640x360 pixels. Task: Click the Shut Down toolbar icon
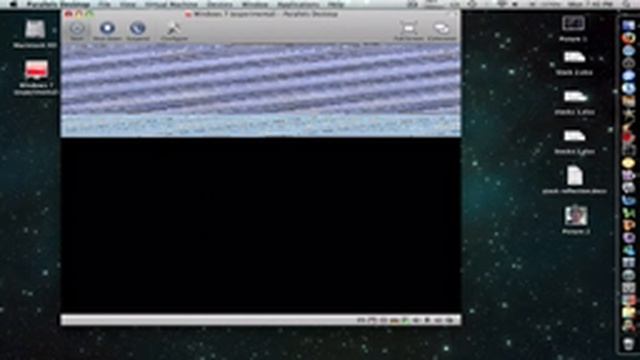(107, 30)
